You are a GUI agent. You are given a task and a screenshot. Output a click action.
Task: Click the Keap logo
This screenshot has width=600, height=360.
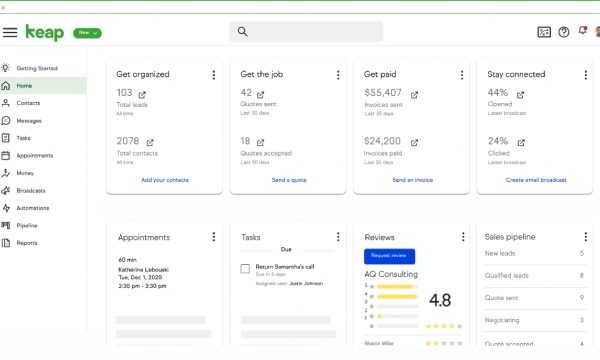click(x=45, y=33)
